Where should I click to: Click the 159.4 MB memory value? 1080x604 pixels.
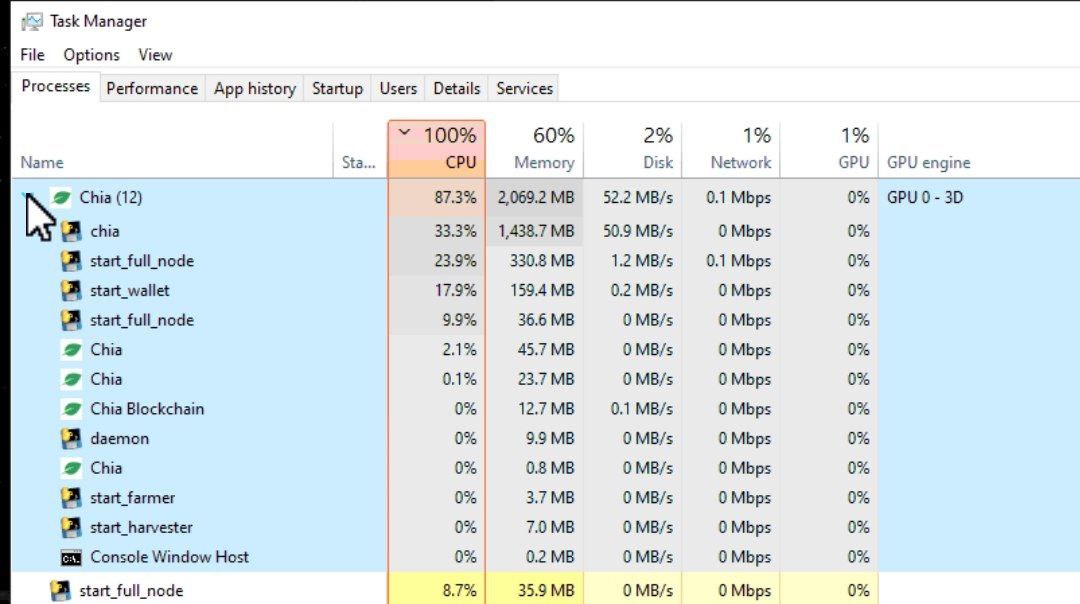click(x=542, y=291)
